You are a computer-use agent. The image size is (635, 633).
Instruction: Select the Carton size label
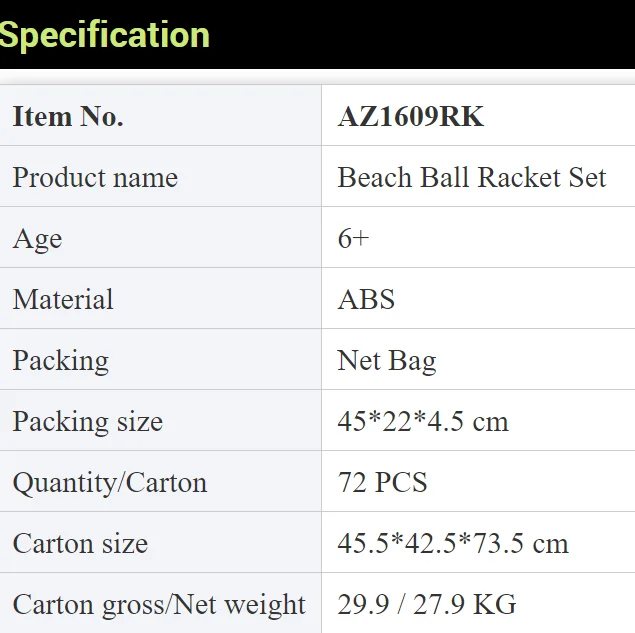pos(80,543)
